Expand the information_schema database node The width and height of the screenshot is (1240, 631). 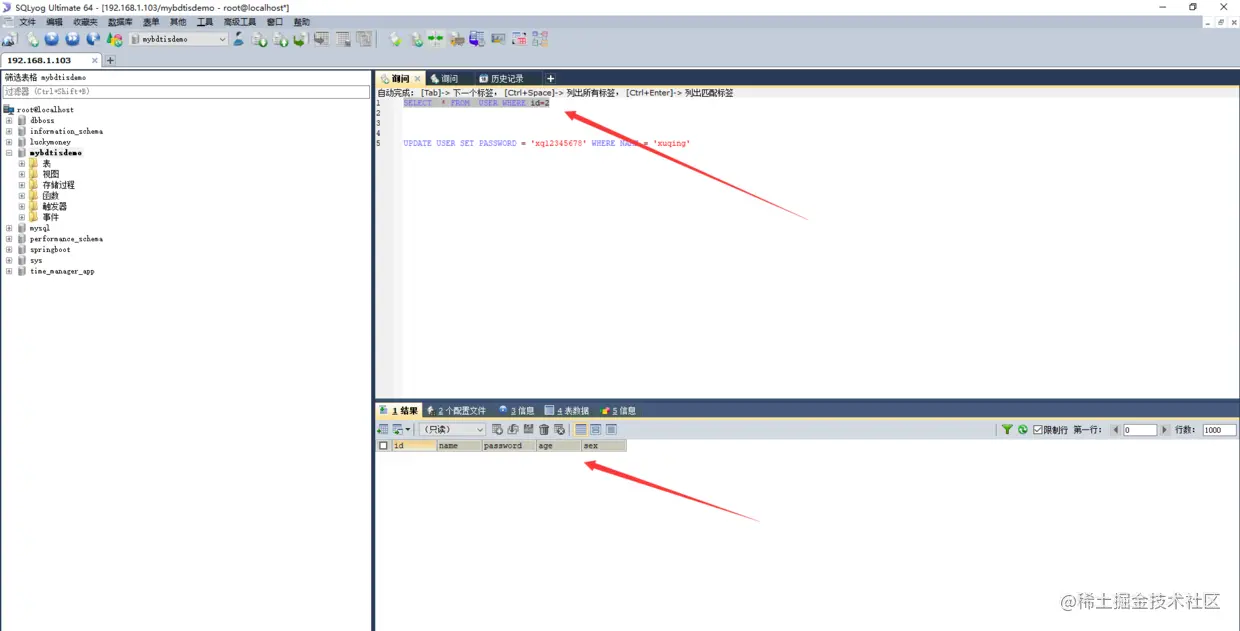pos(9,131)
